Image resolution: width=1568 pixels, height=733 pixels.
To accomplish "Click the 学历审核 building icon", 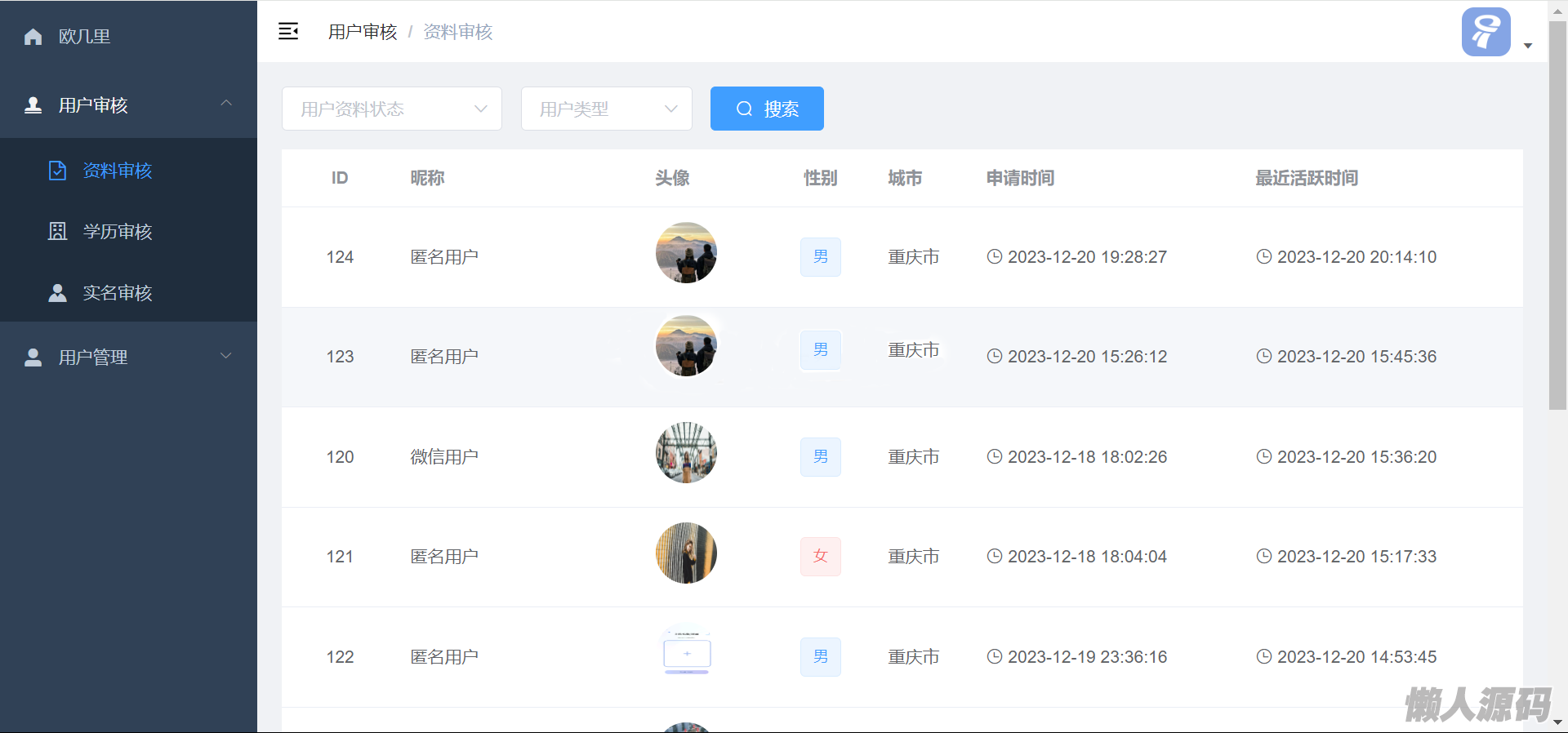I will coord(57,232).
